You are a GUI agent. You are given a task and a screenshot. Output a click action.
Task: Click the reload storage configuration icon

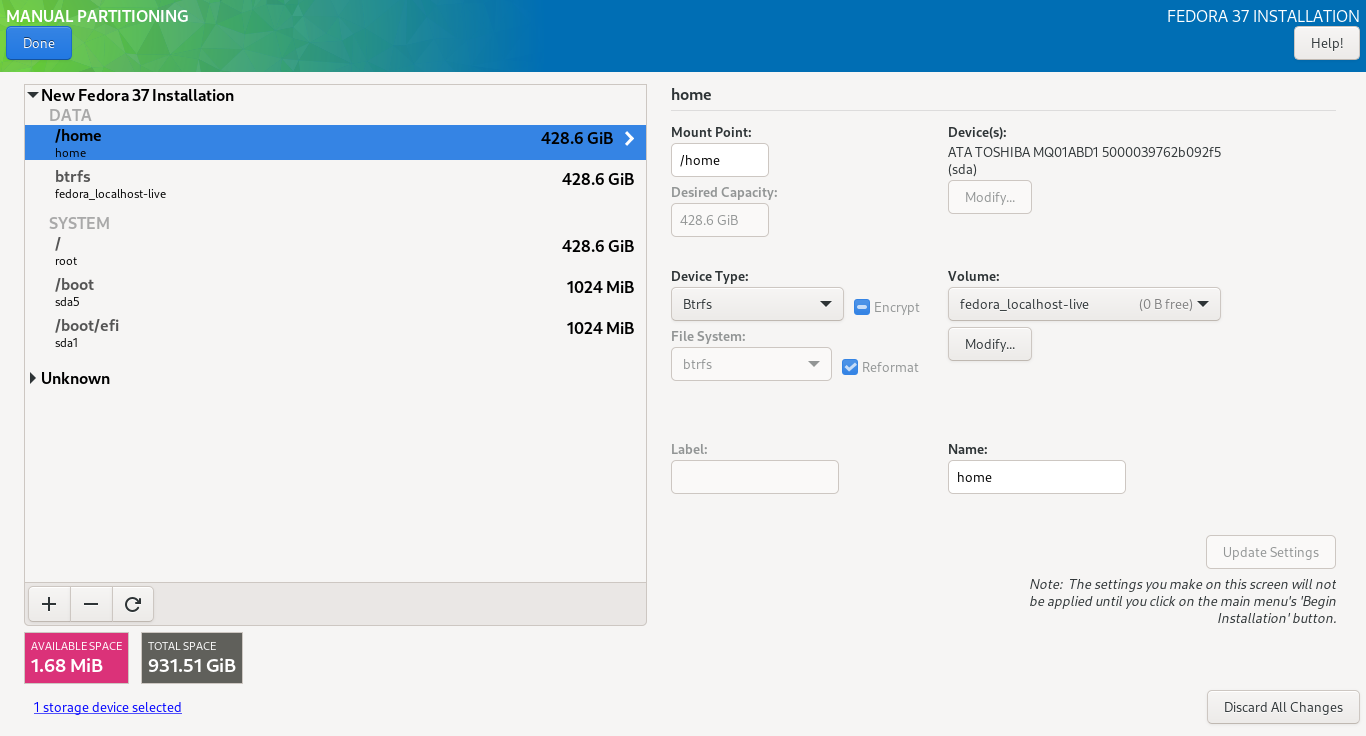(133, 604)
